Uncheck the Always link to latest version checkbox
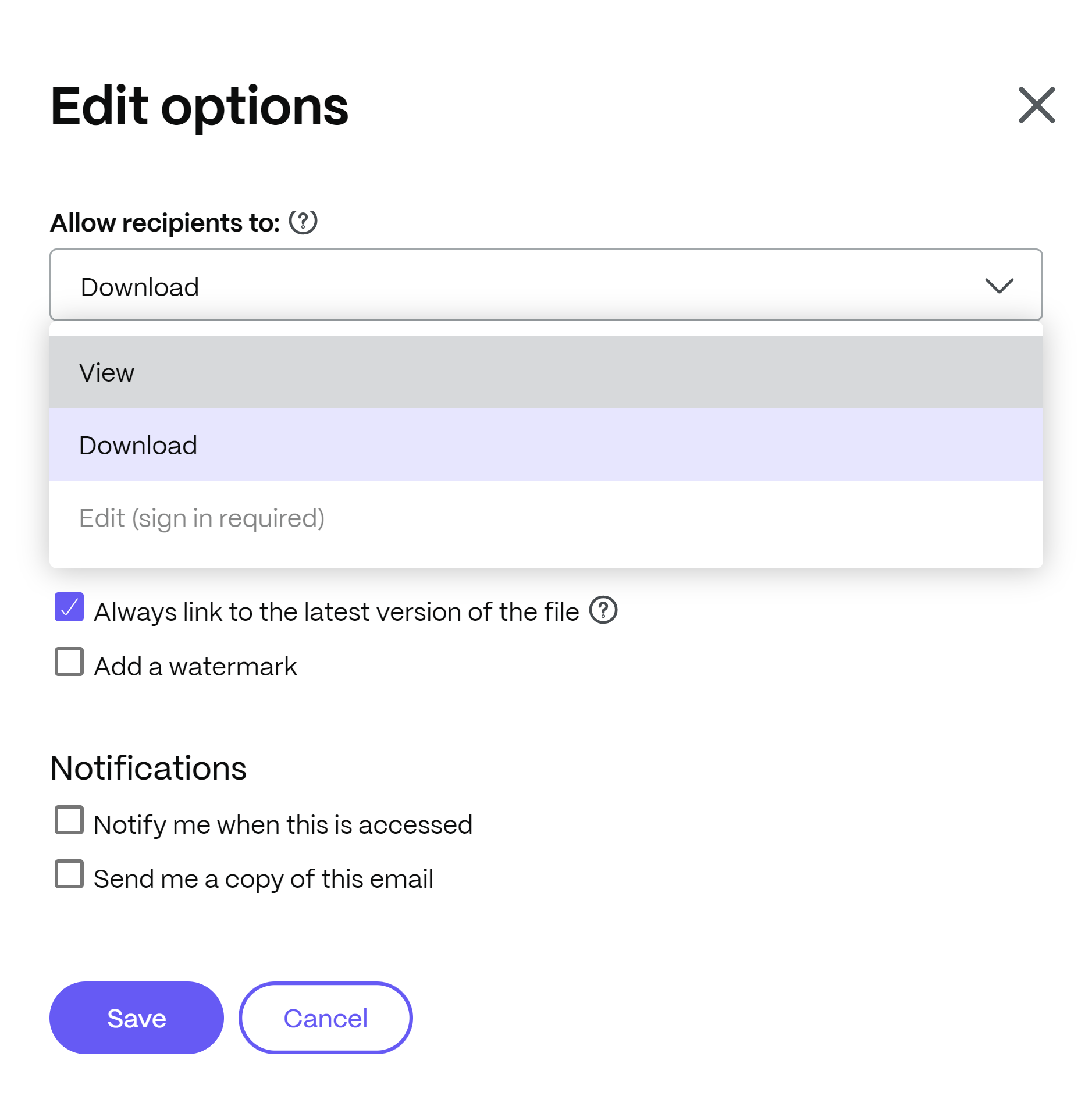 [x=69, y=607]
